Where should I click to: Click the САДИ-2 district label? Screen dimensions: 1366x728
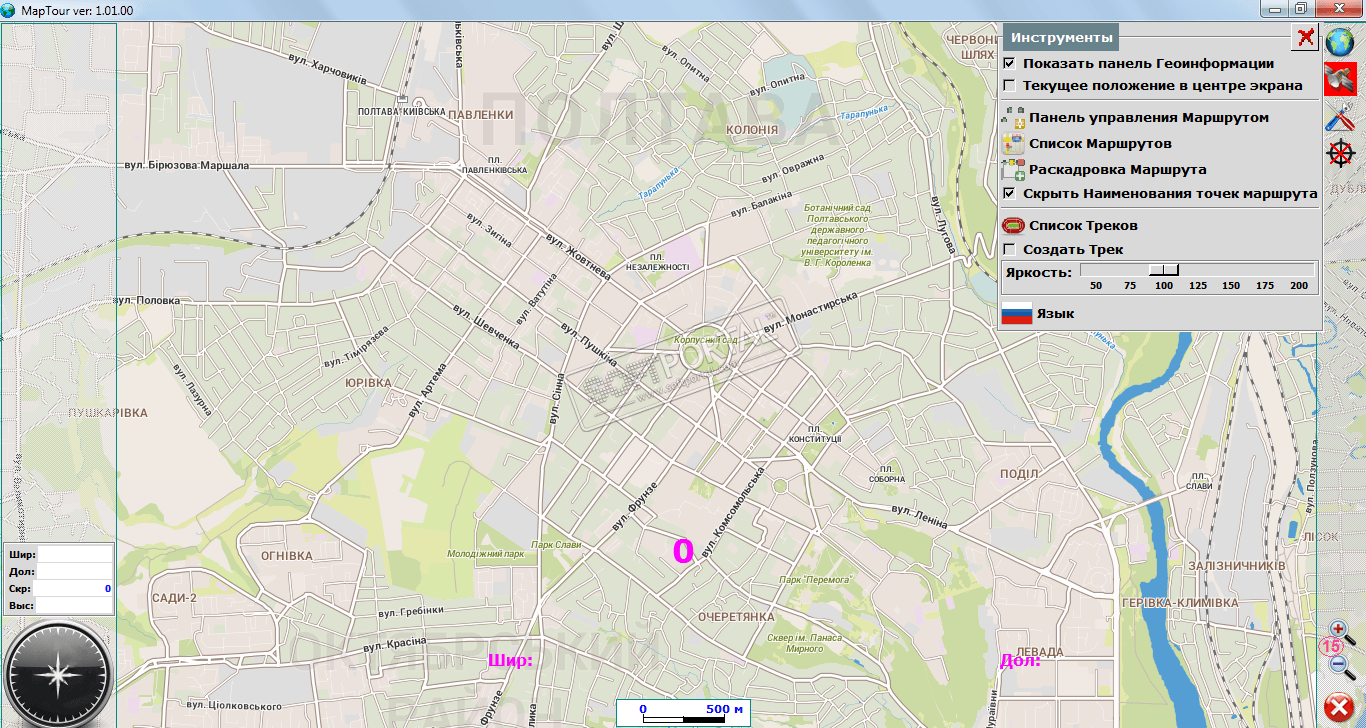click(175, 598)
